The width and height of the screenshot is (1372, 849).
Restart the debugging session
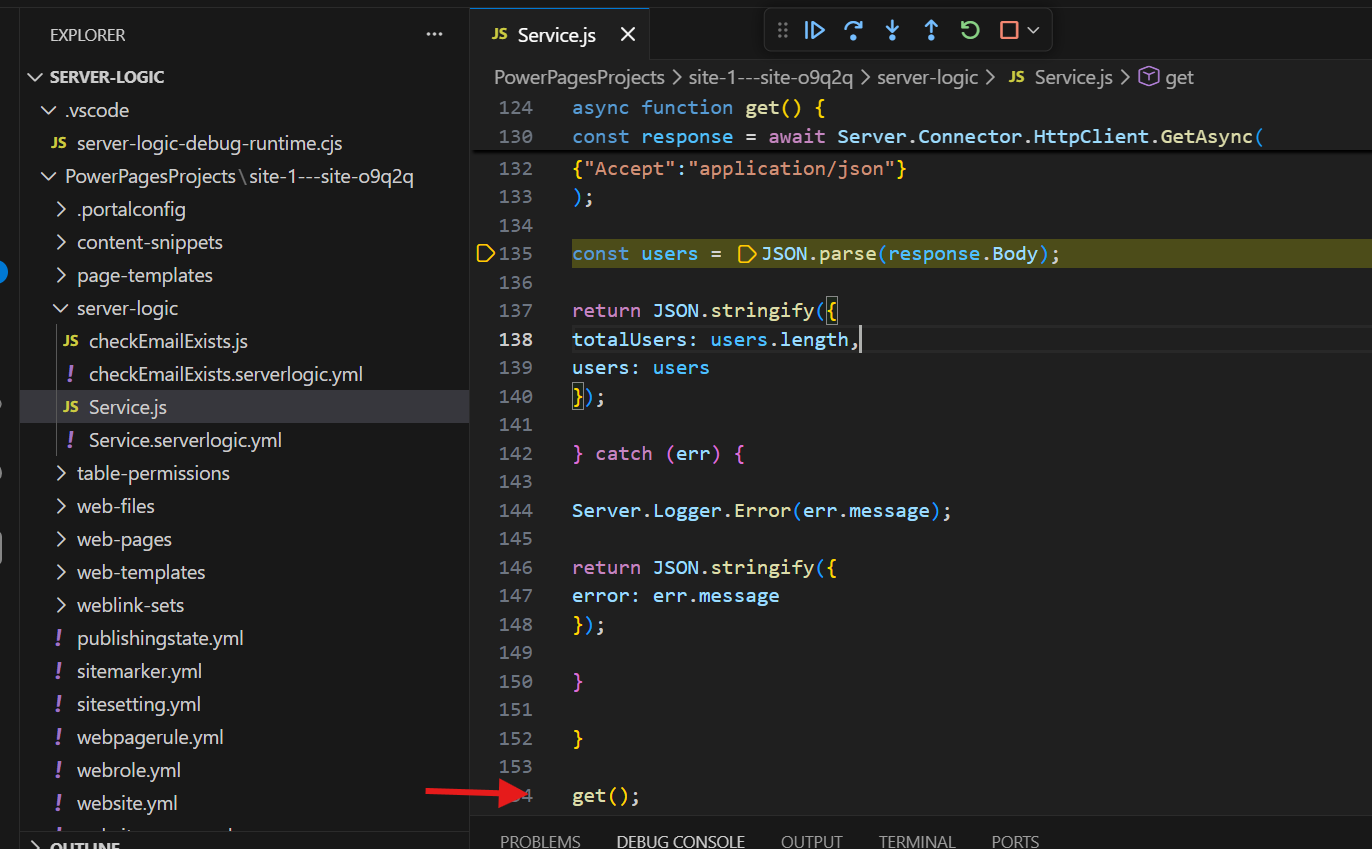pyautogui.click(x=970, y=30)
